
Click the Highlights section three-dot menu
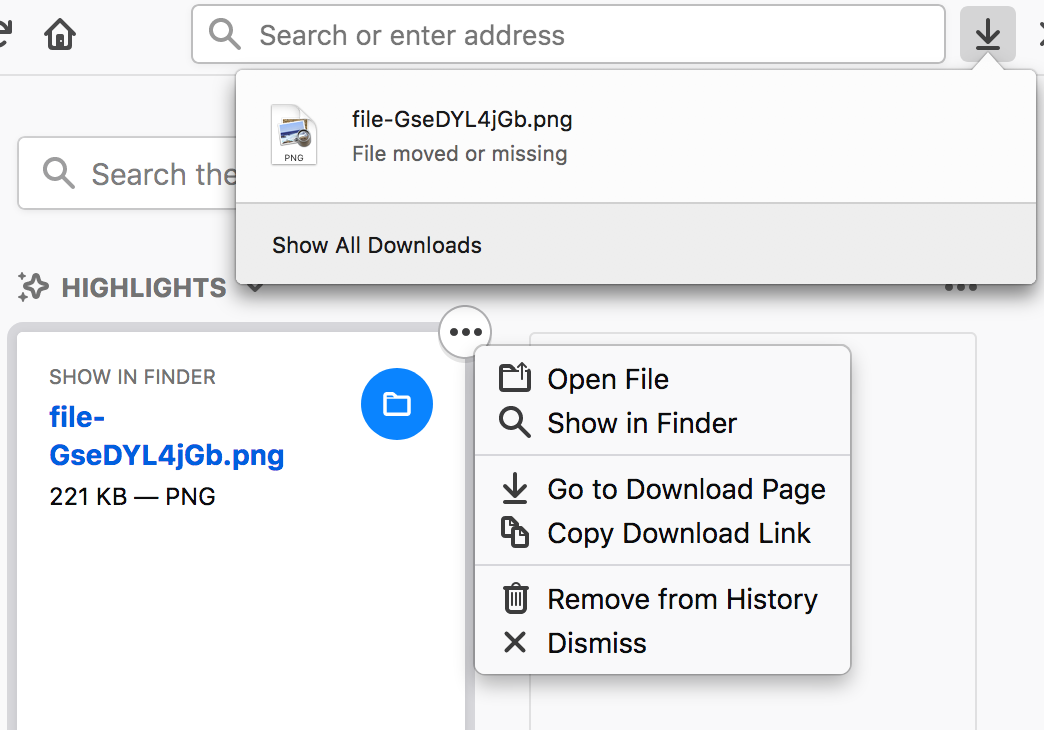click(961, 288)
